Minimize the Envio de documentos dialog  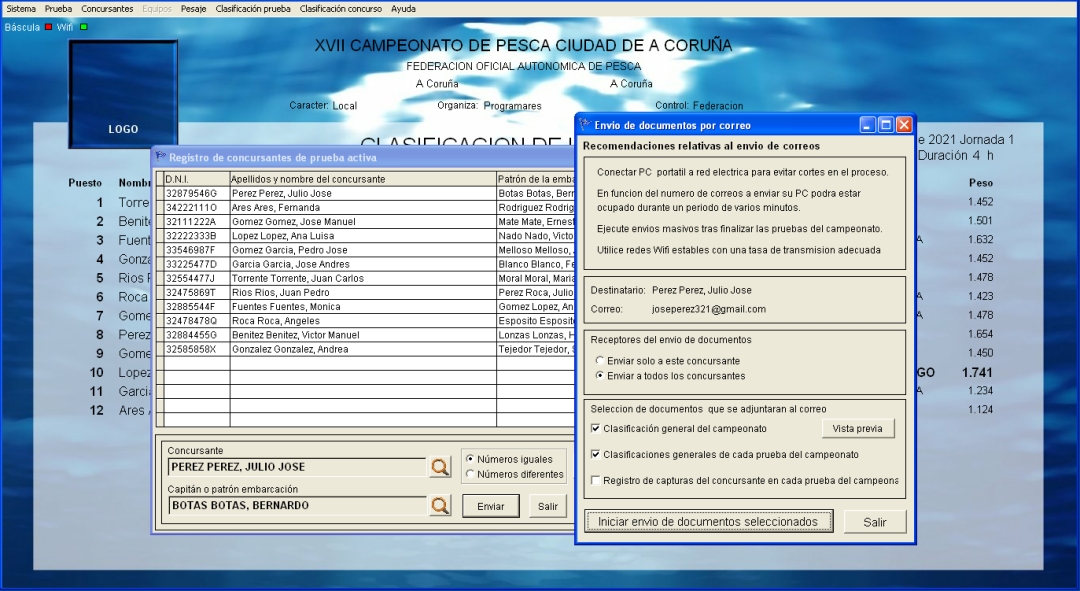[x=868, y=125]
